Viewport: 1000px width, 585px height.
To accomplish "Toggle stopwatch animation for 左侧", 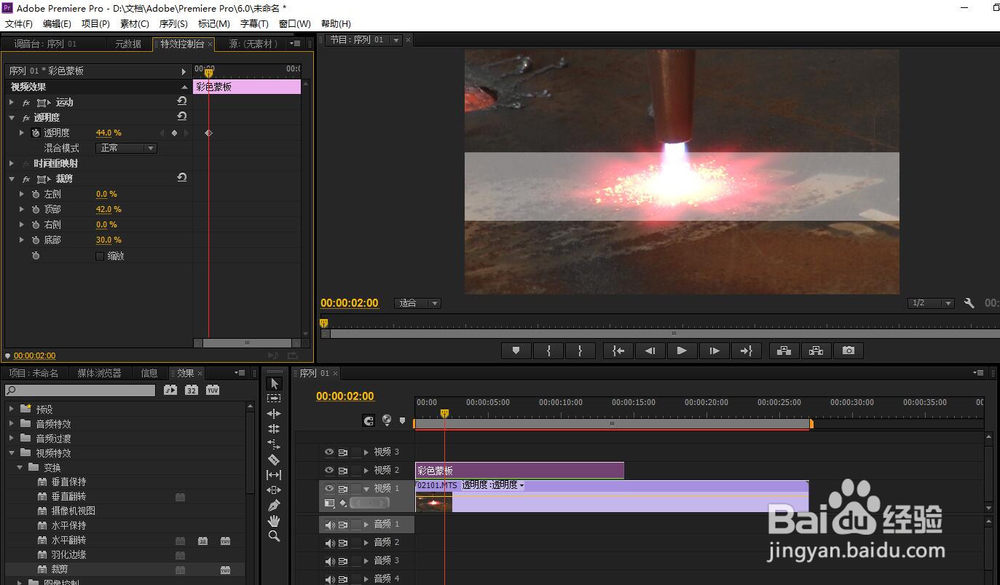I will [x=36, y=194].
